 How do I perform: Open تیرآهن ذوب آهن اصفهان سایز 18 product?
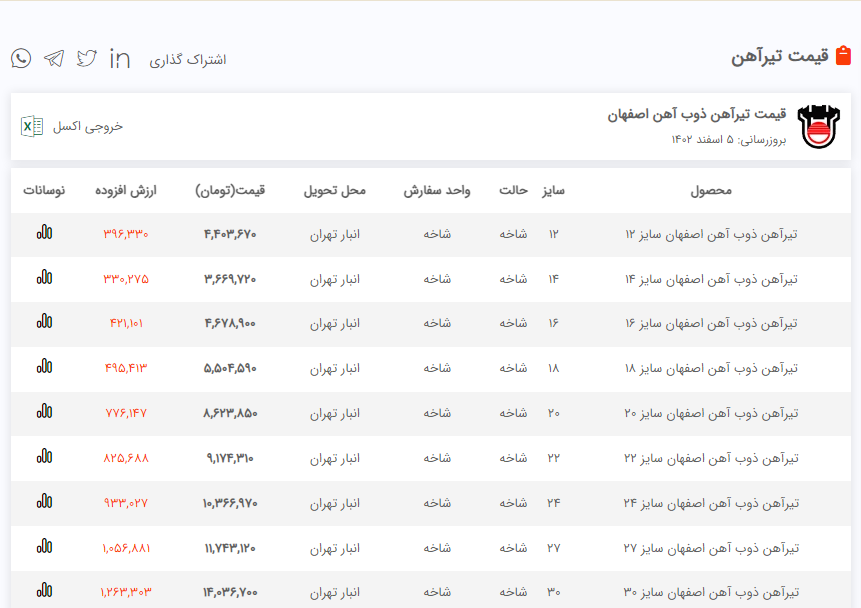(711, 368)
